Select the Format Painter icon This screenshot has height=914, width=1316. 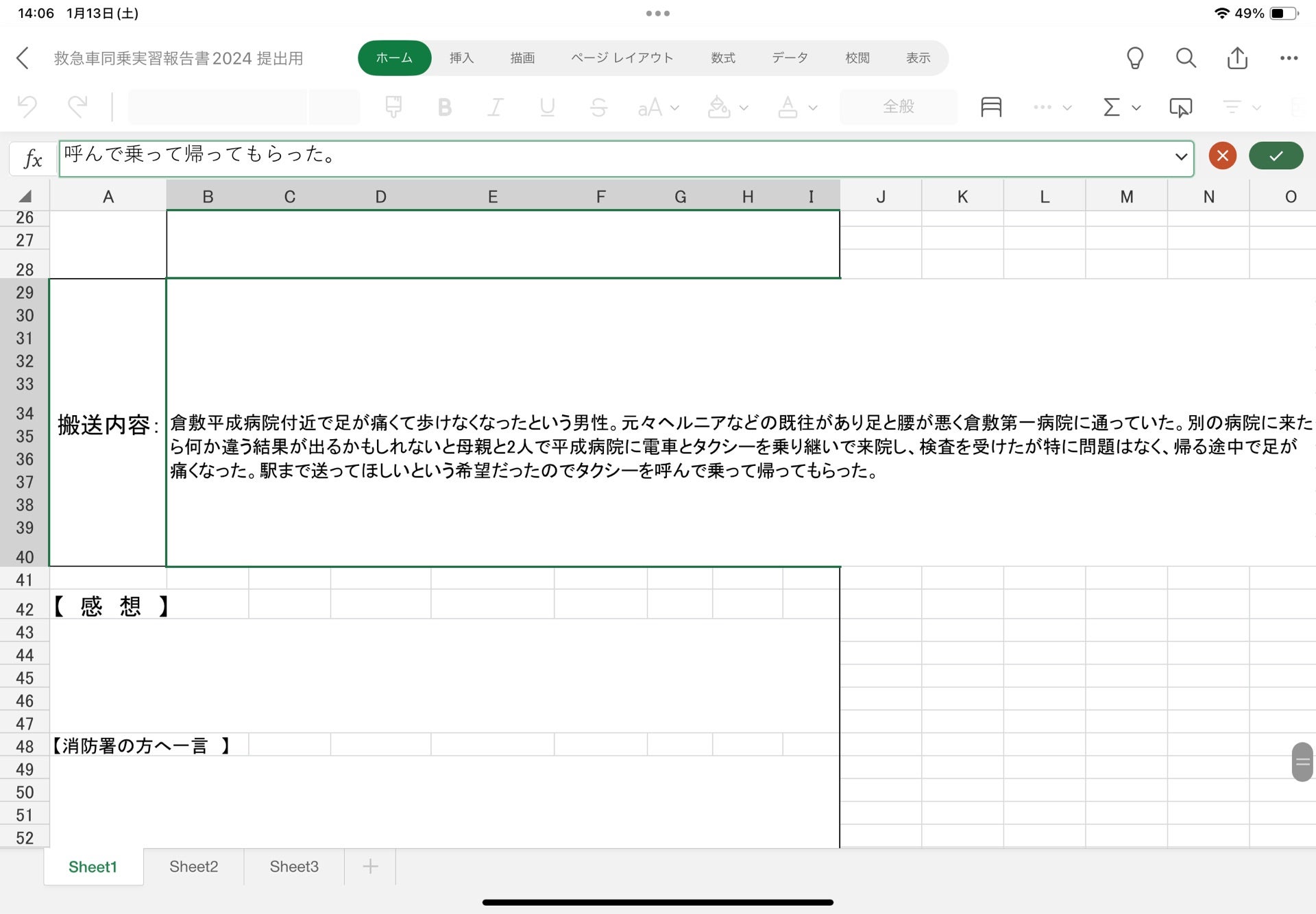pyautogui.click(x=393, y=107)
